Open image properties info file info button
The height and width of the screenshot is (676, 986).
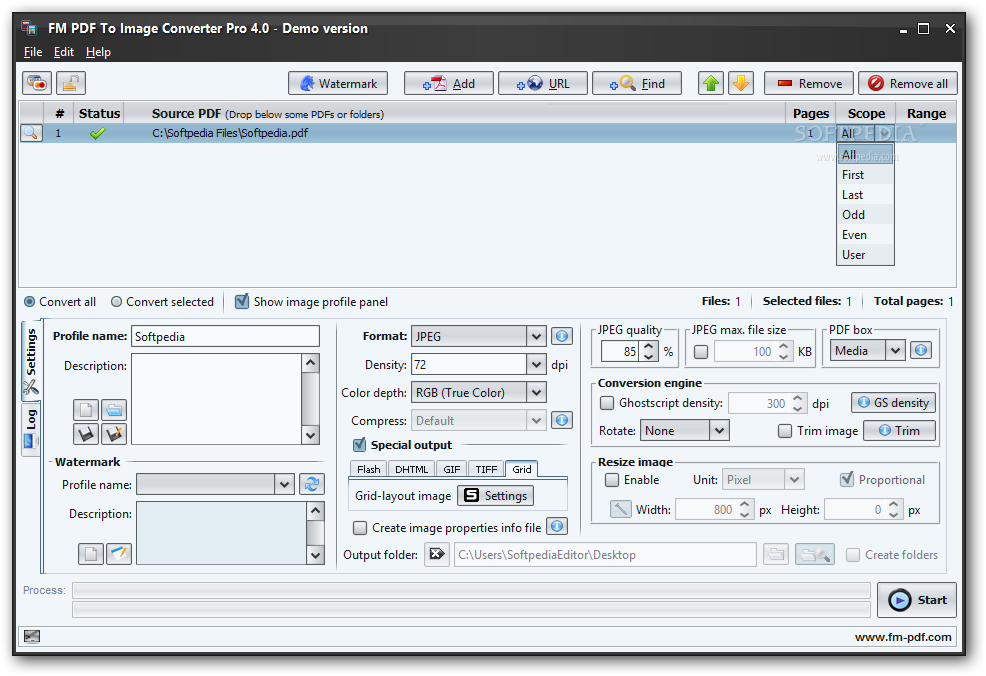click(x=557, y=526)
